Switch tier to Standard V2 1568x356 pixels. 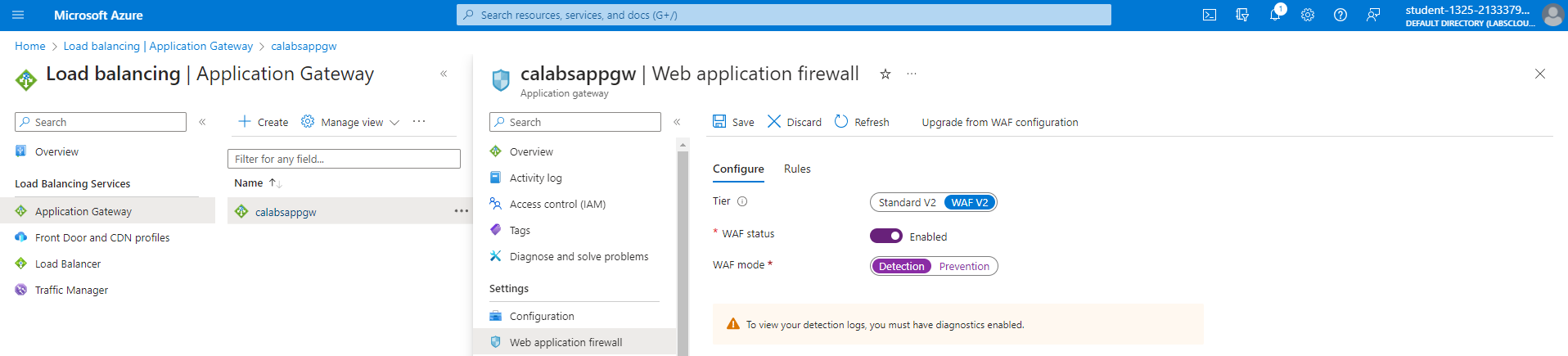[x=907, y=202]
